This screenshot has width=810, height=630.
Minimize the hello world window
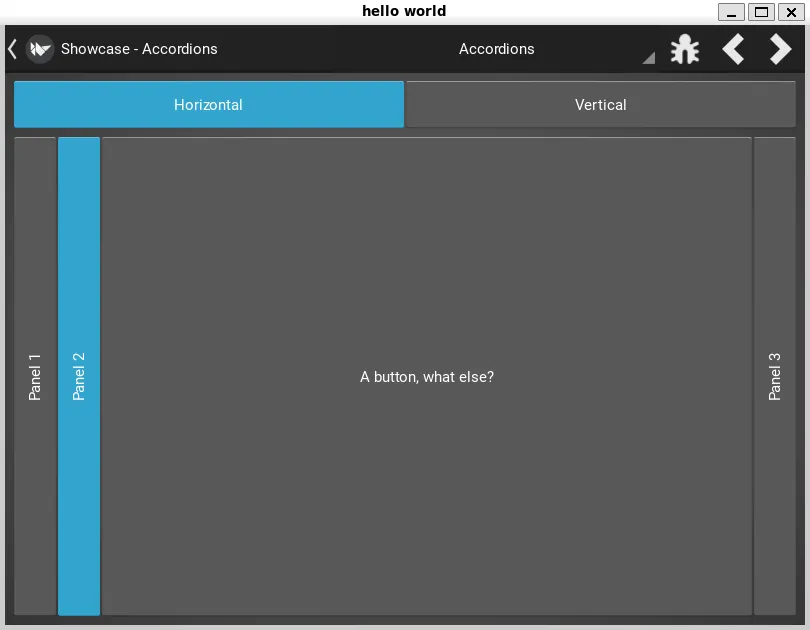click(x=731, y=12)
